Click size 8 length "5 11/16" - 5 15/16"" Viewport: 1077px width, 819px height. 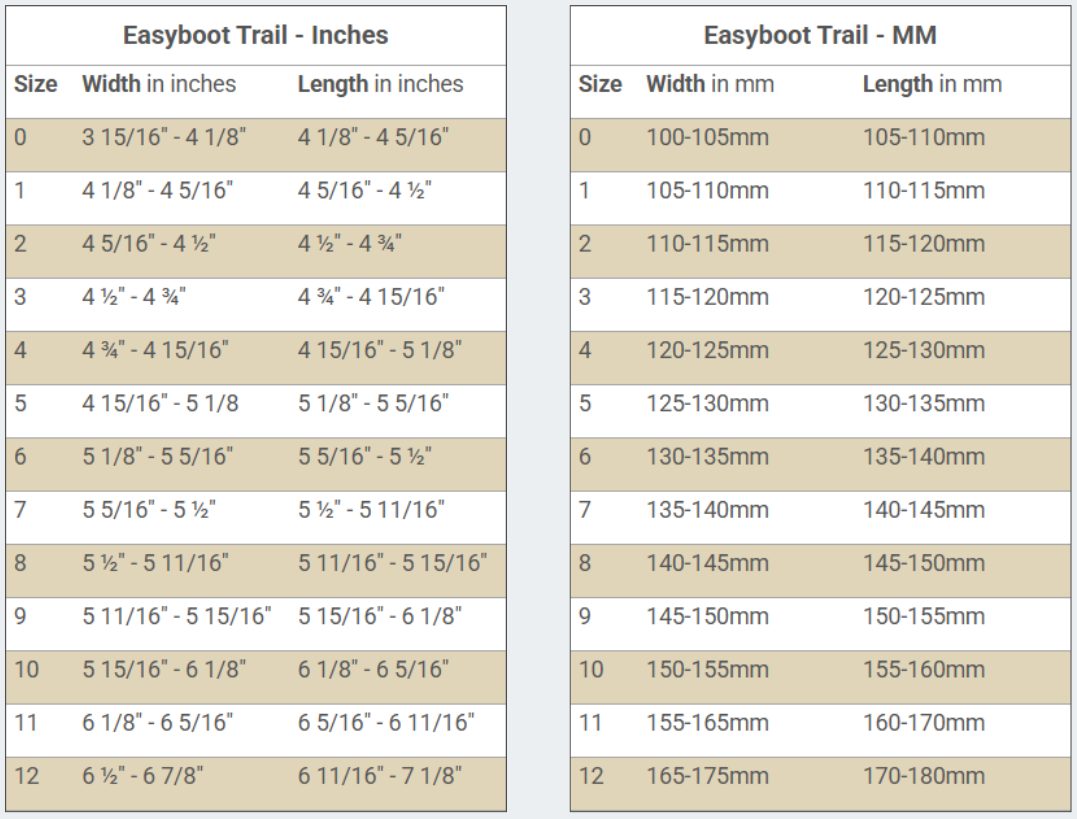(x=392, y=563)
